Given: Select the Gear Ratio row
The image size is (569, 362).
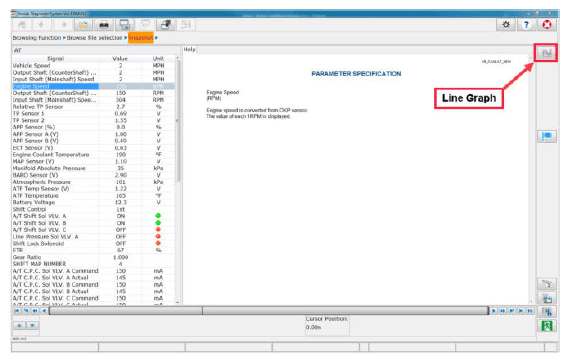Looking at the screenshot, I should tap(94, 257).
